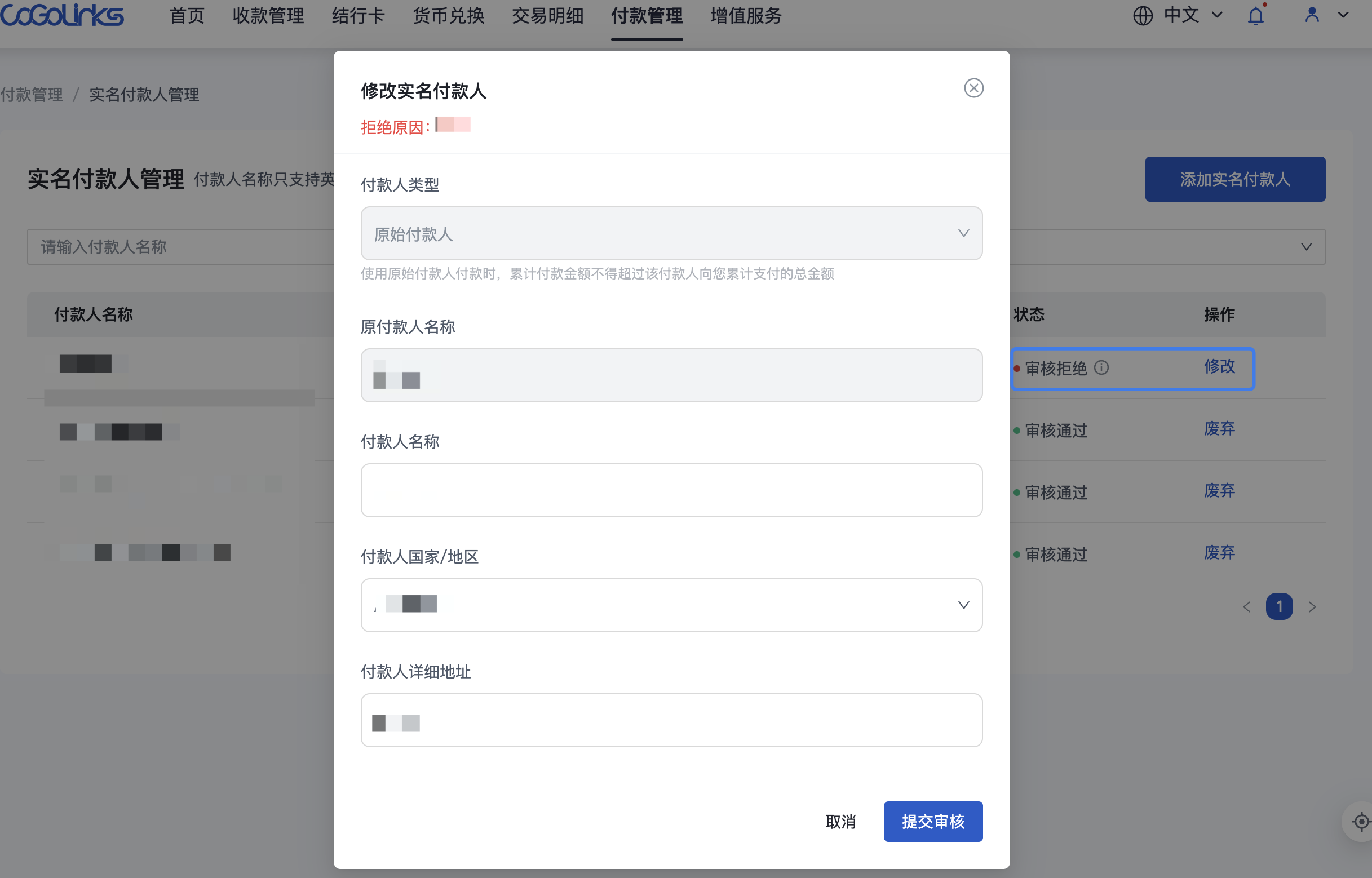The height and width of the screenshot is (878, 1372).
Task: Open the notification bell icon
Action: coord(1256,16)
